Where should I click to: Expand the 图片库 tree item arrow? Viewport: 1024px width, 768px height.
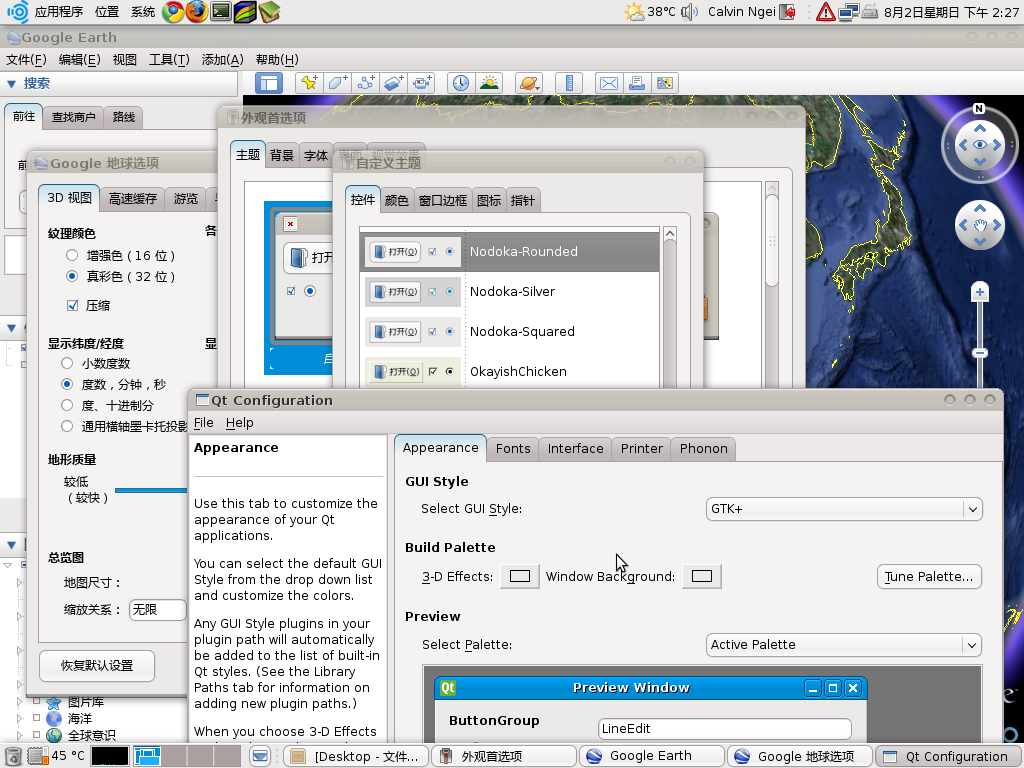pos(20,701)
